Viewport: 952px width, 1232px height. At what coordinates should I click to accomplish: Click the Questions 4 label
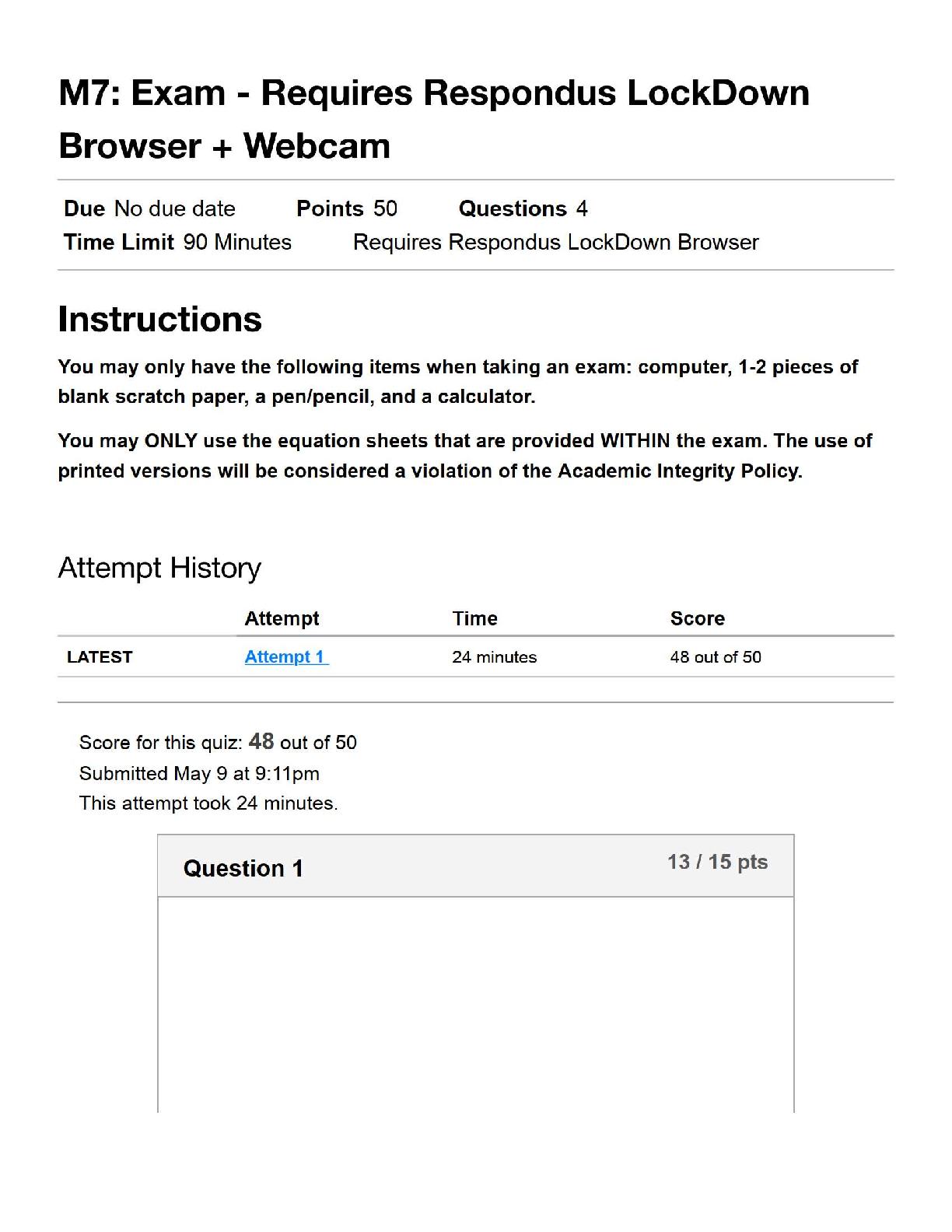pyautogui.click(x=523, y=208)
